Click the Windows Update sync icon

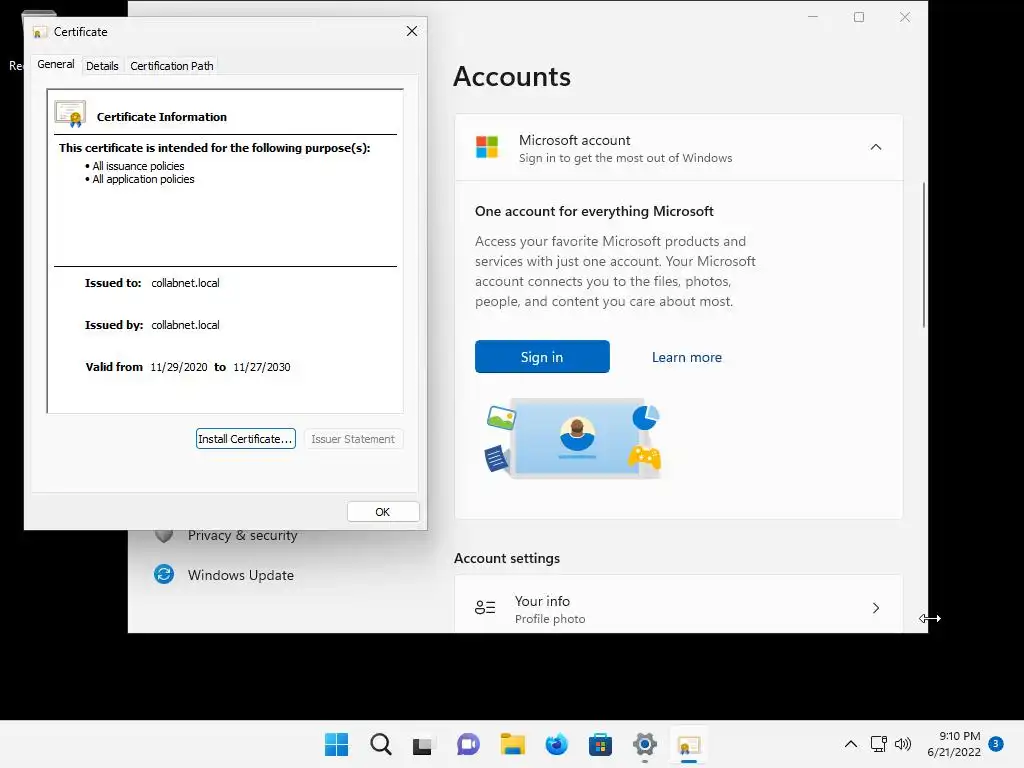click(164, 574)
